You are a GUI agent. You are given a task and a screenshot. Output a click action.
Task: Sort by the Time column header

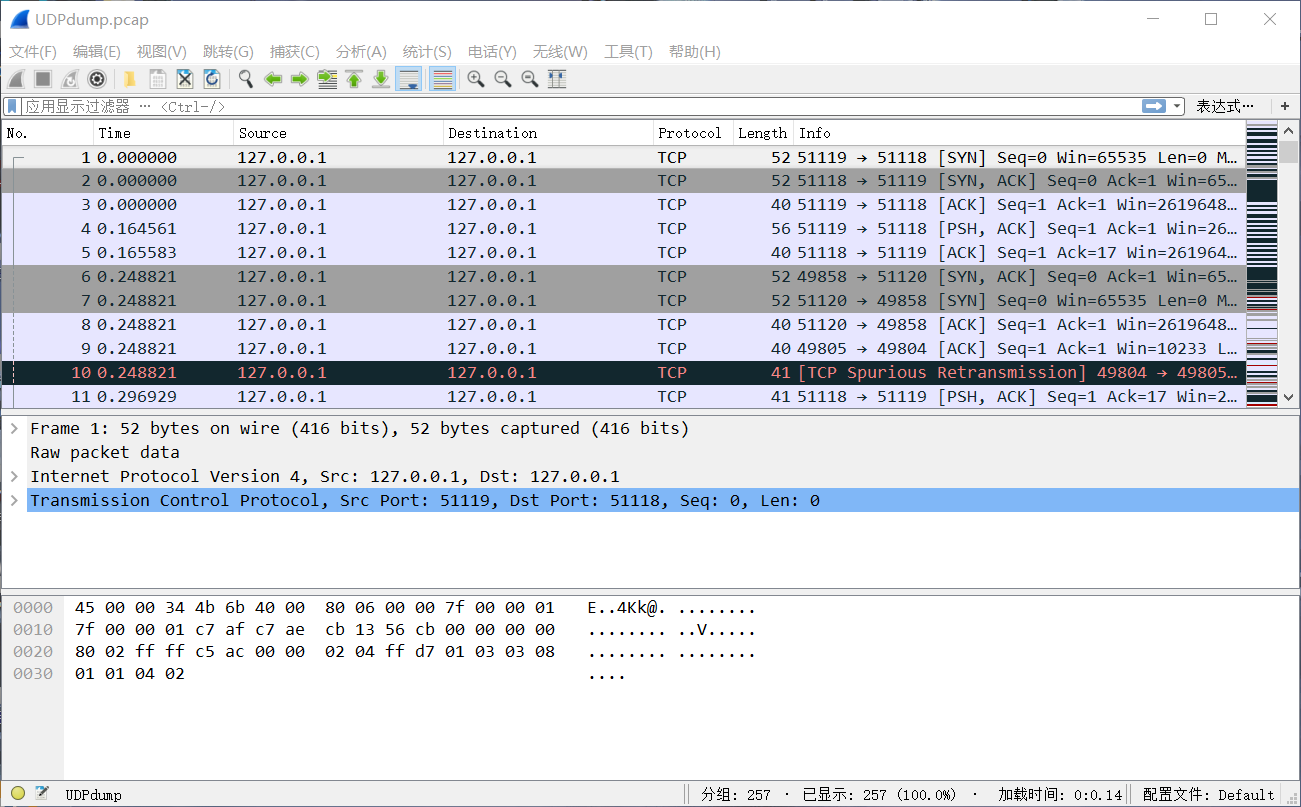coord(164,133)
